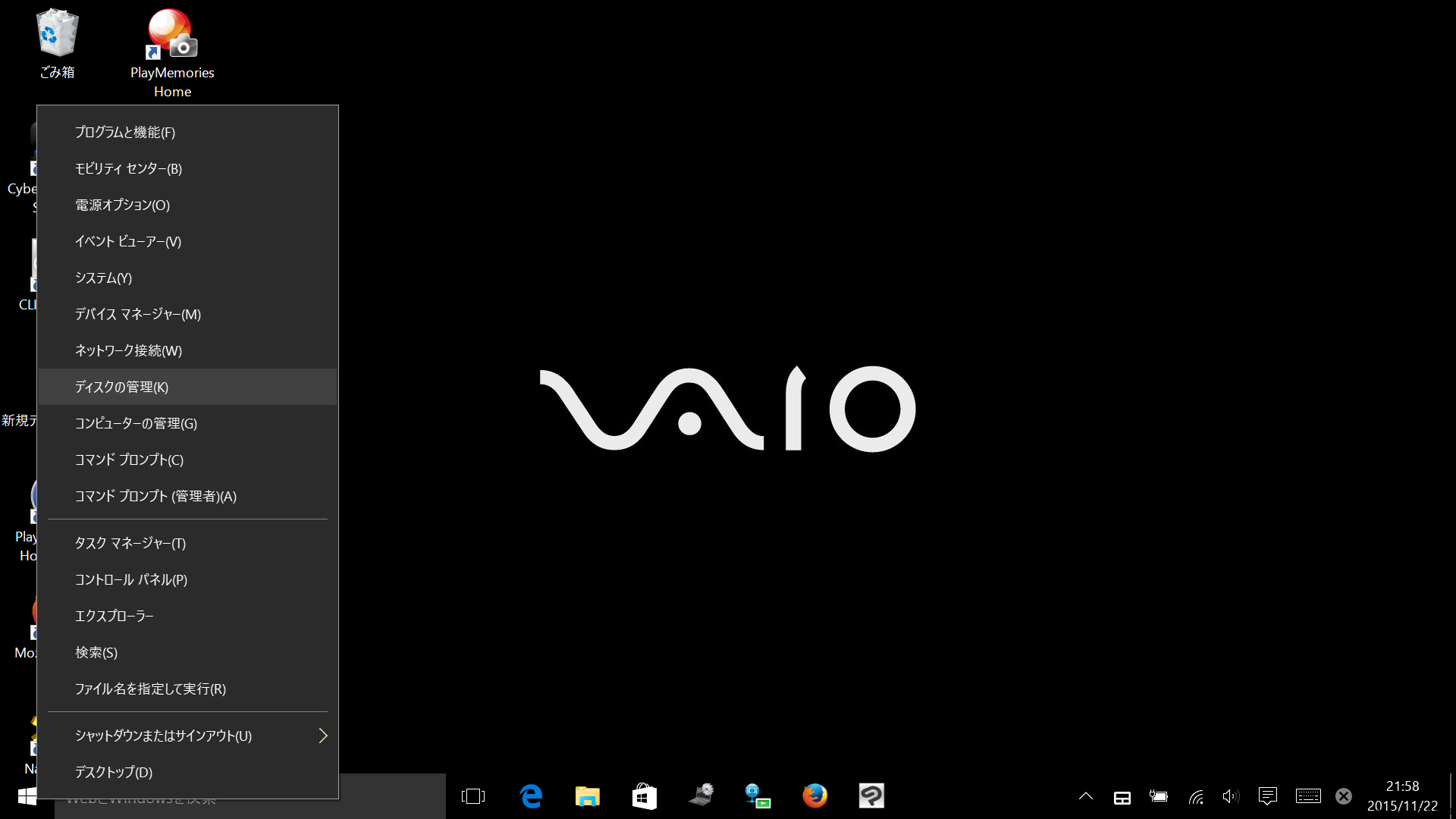Open ファイル名を指定して実行(R)
This screenshot has height=819, width=1456.
[x=187, y=689]
